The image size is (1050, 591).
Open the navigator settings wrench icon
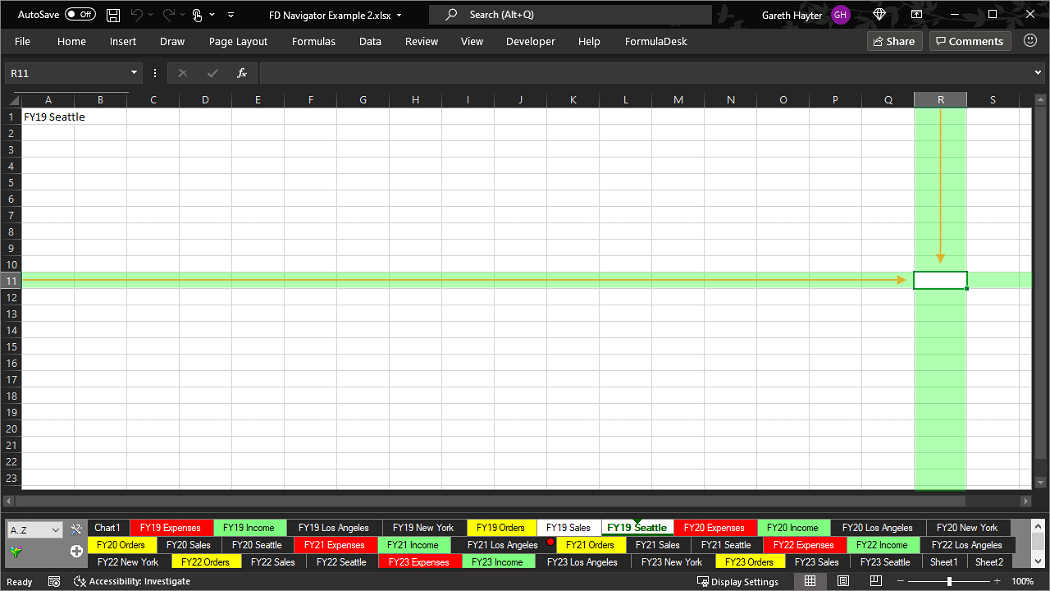pyautogui.click(x=77, y=530)
